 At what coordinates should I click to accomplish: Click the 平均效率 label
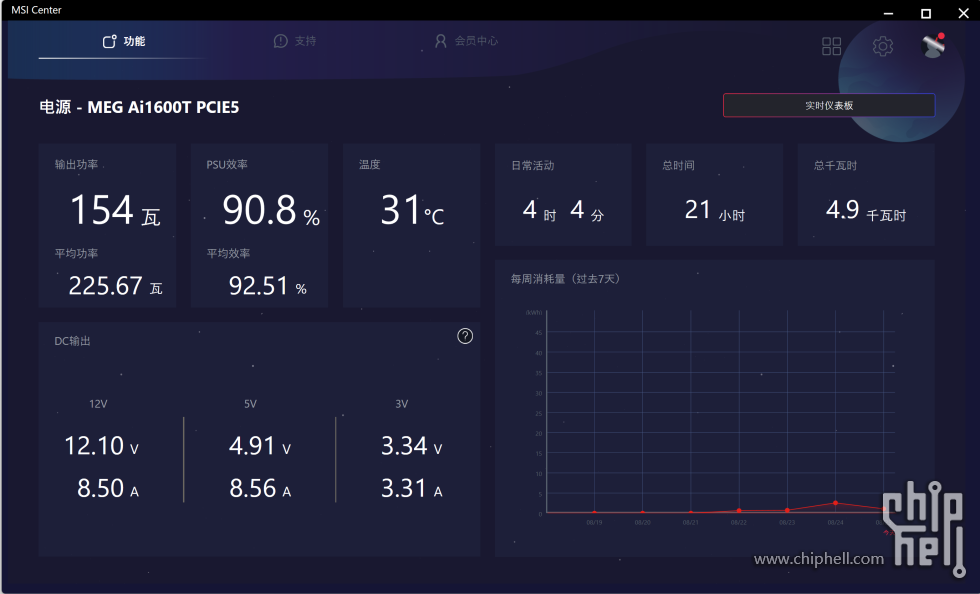pos(228,253)
